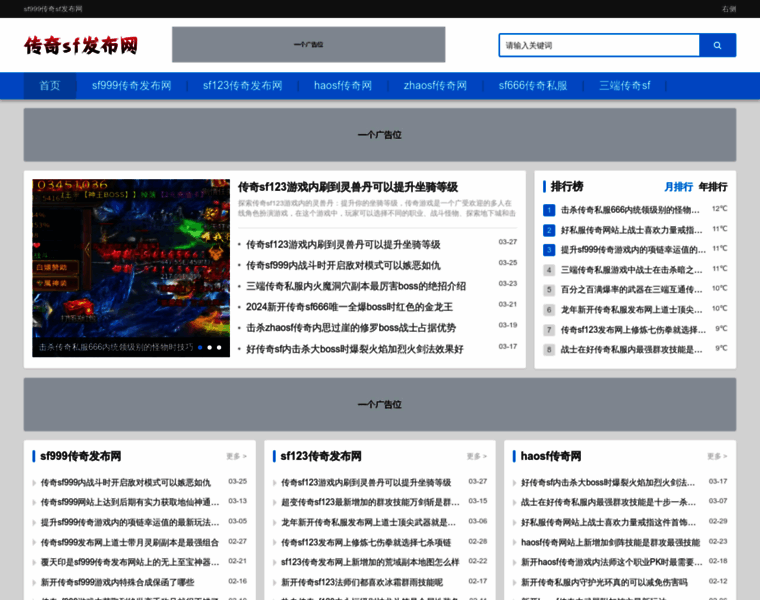Screen dimensions: 760x600
Task: Click rank badge 2 in 排行榜
Action: (x=549, y=230)
